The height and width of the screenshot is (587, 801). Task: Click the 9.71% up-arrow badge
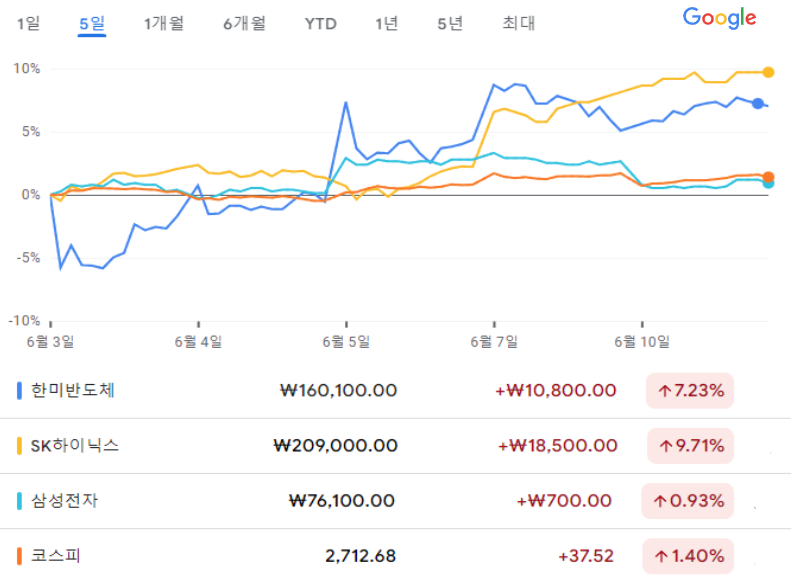(x=690, y=445)
